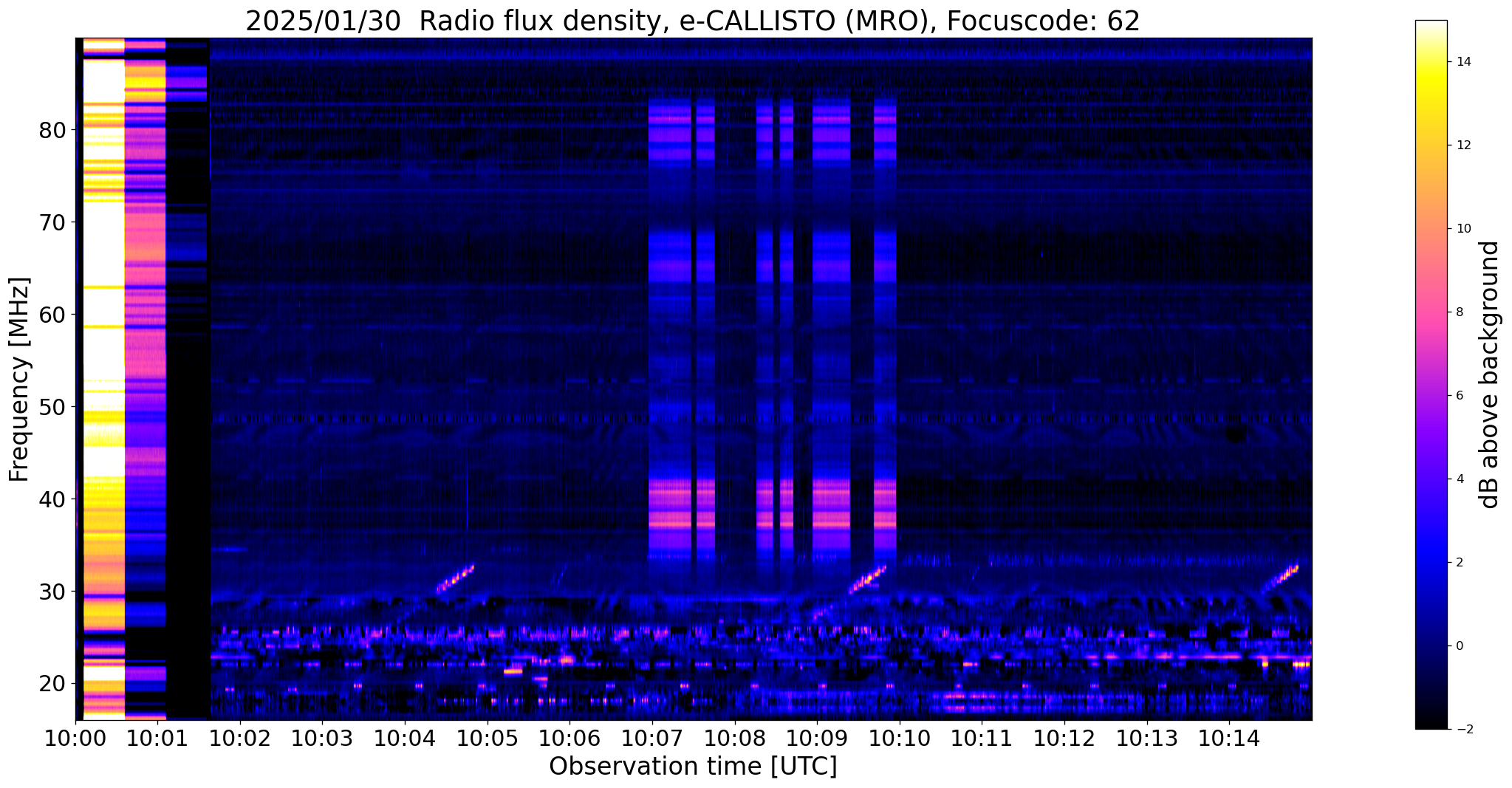Click the 10:08 time tick label
1512x788 pixels.
[734, 739]
